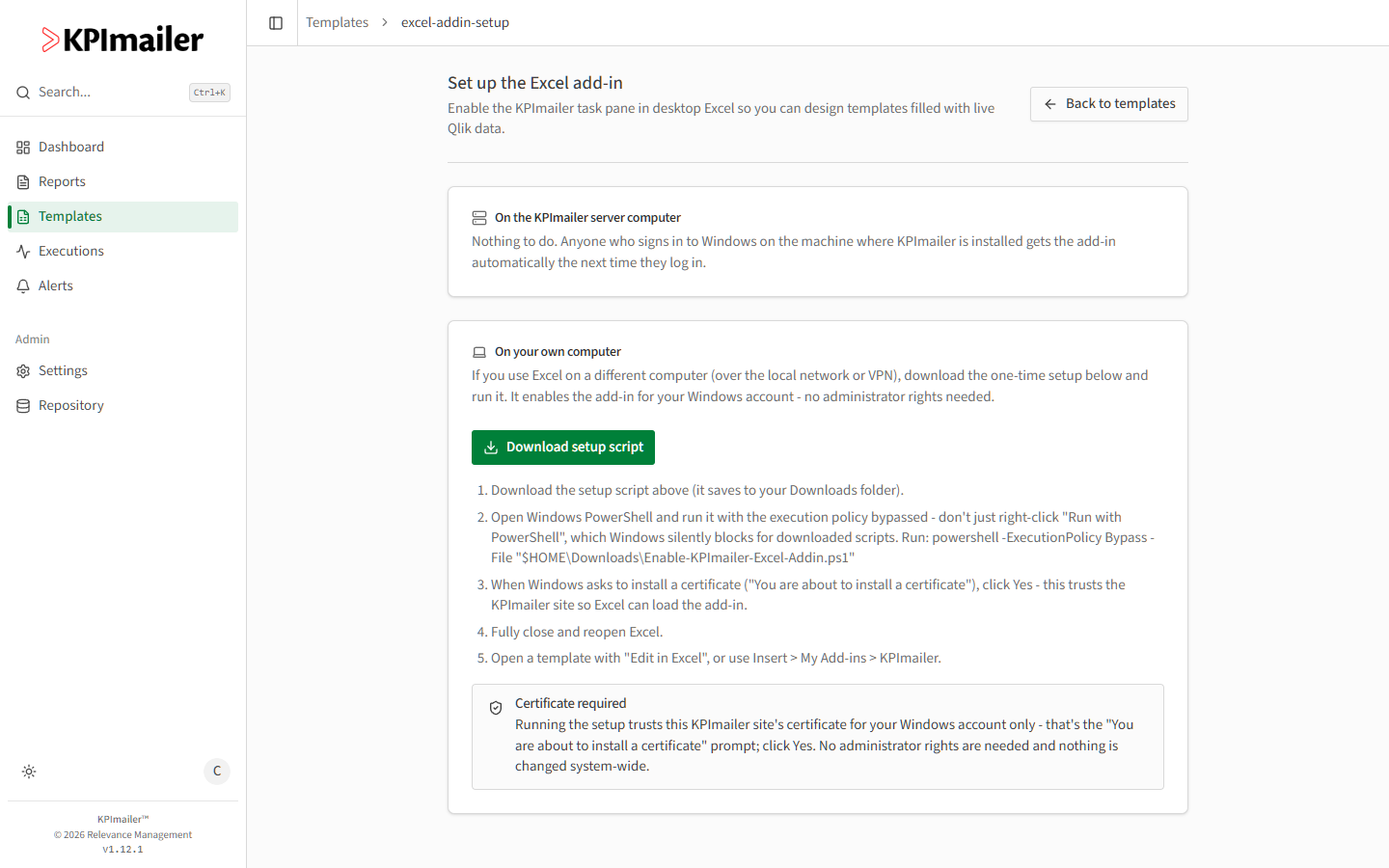Click the Executions activity icon

tap(23, 252)
